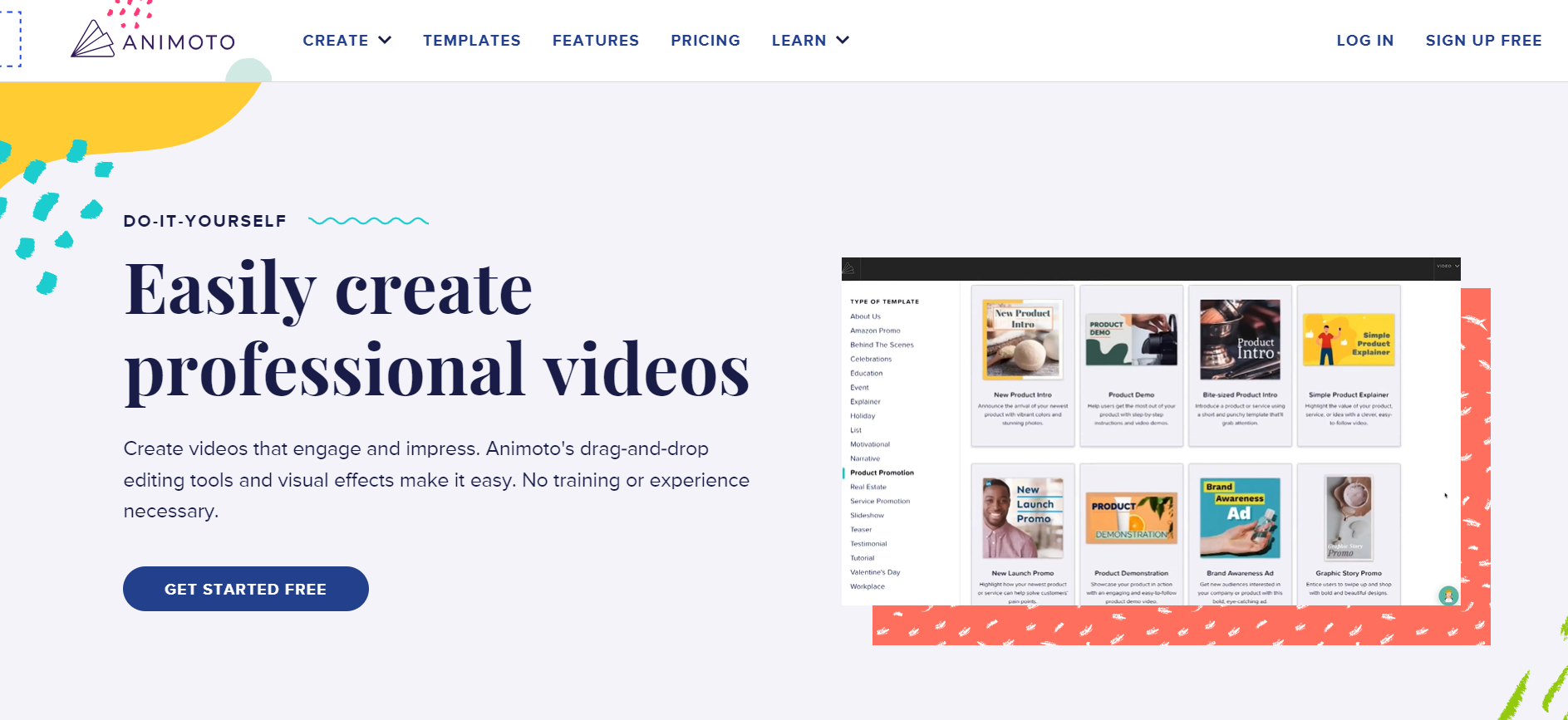The width and height of the screenshot is (1568, 720).
Task: Click the 'Graphic Story Promo' title text
Action: [x=1349, y=573]
